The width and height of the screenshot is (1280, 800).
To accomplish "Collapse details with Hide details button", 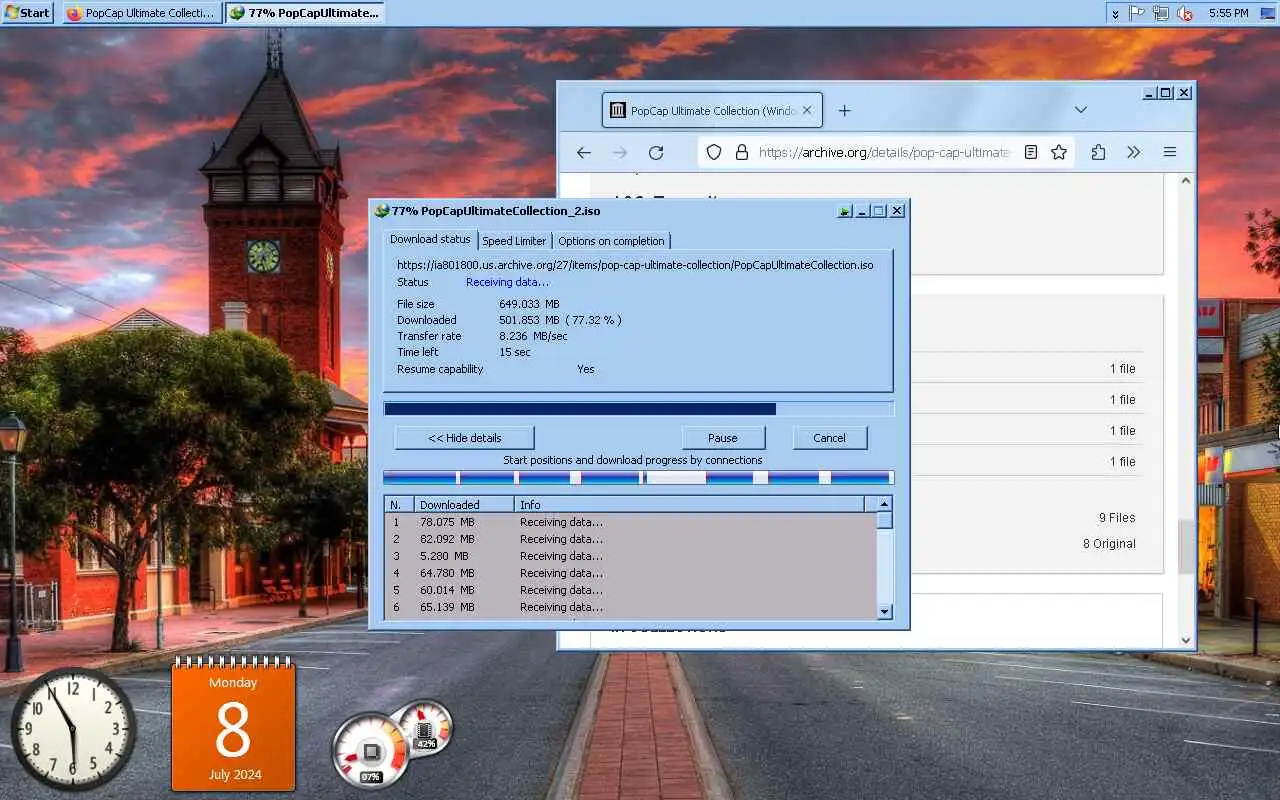I will click(x=464, y=438).
